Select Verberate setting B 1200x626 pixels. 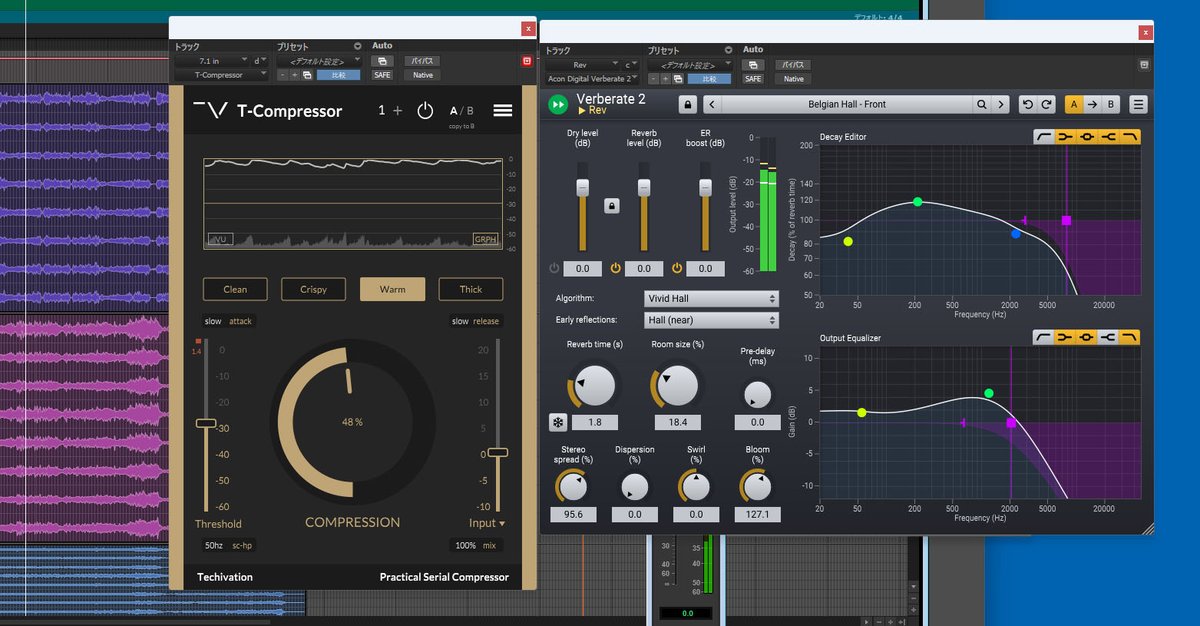(x=1111, y=104)
